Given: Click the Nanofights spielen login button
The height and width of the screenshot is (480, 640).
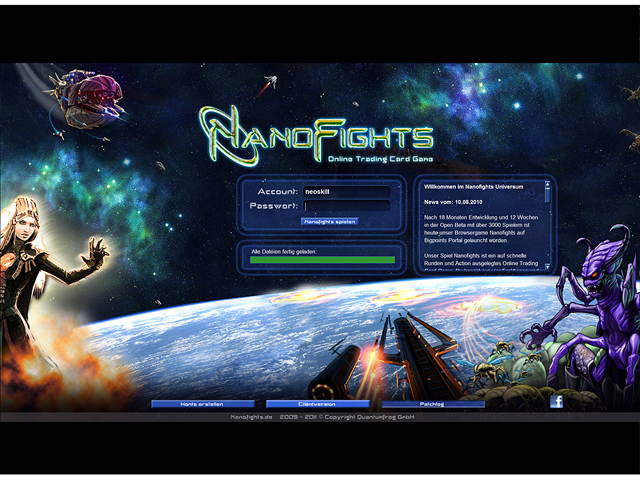Looking at the screenshot, I should point(330,222).
